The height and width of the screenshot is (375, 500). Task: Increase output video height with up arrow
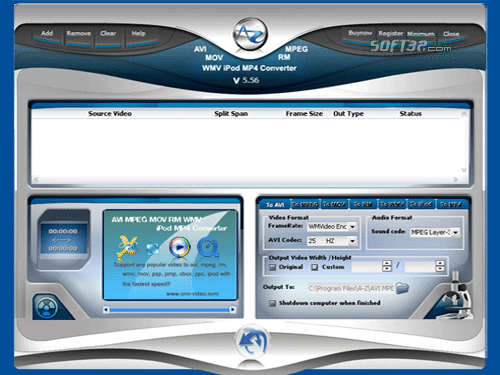440,263
